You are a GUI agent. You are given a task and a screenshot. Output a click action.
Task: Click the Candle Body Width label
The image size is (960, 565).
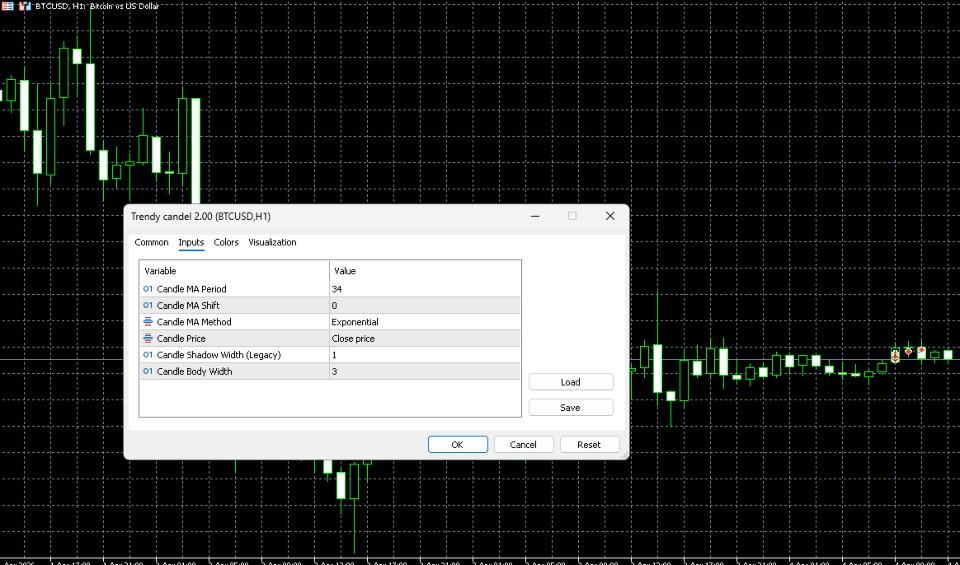195,372
